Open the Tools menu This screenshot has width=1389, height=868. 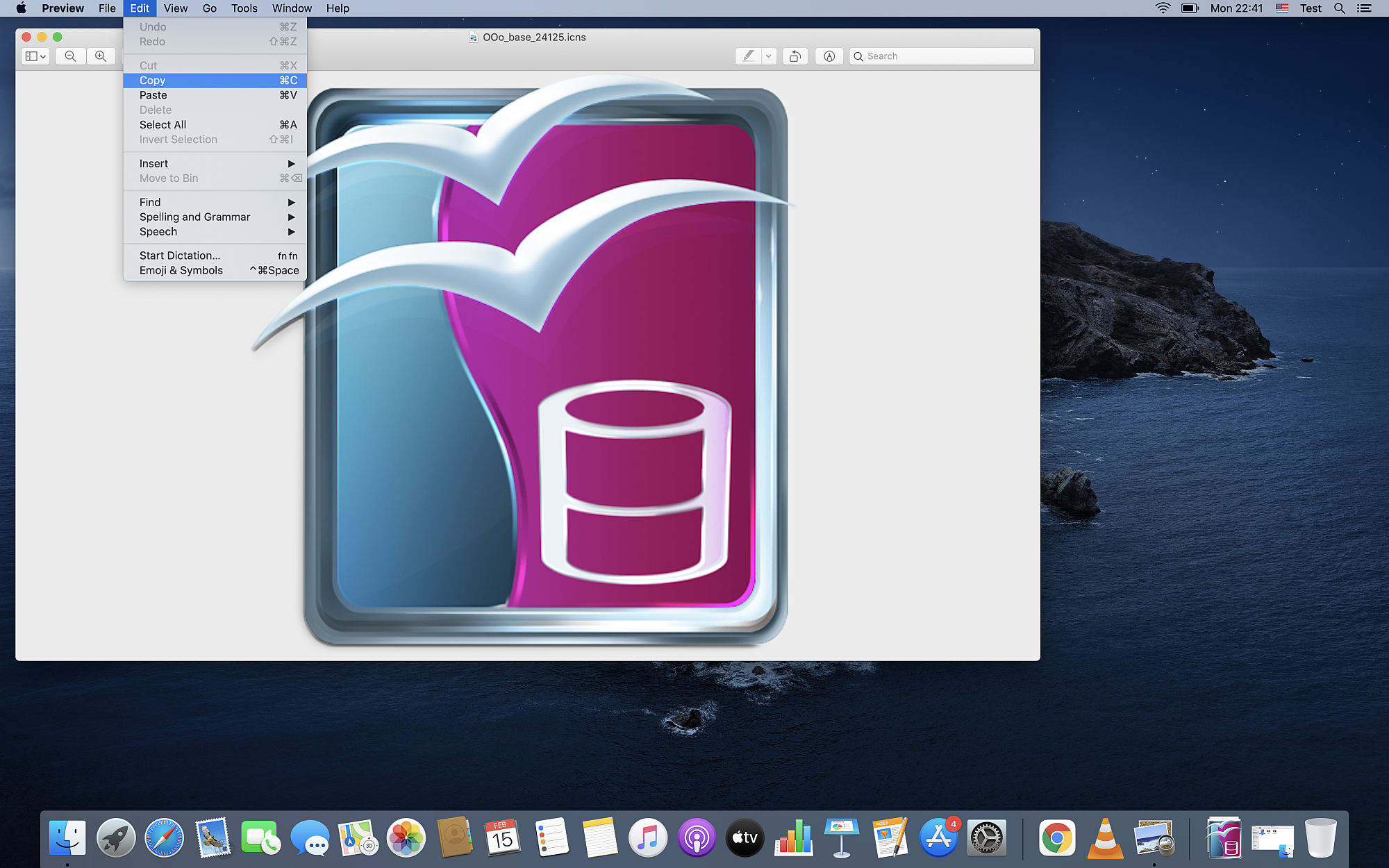(x=244, y=8)
